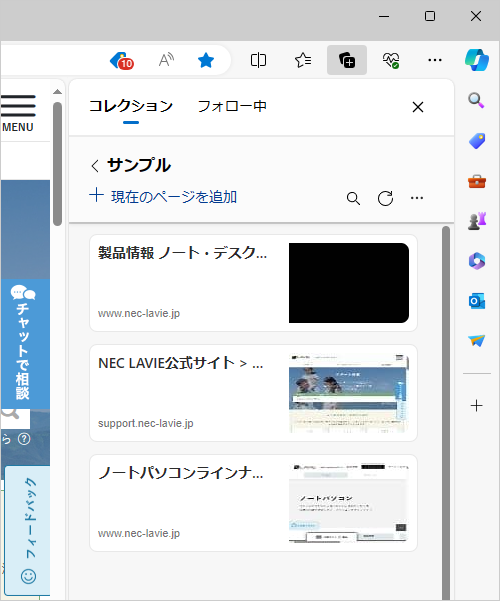Close the Collections panel
The width and height of the screenshot is (500, 601).
[418, 107]
